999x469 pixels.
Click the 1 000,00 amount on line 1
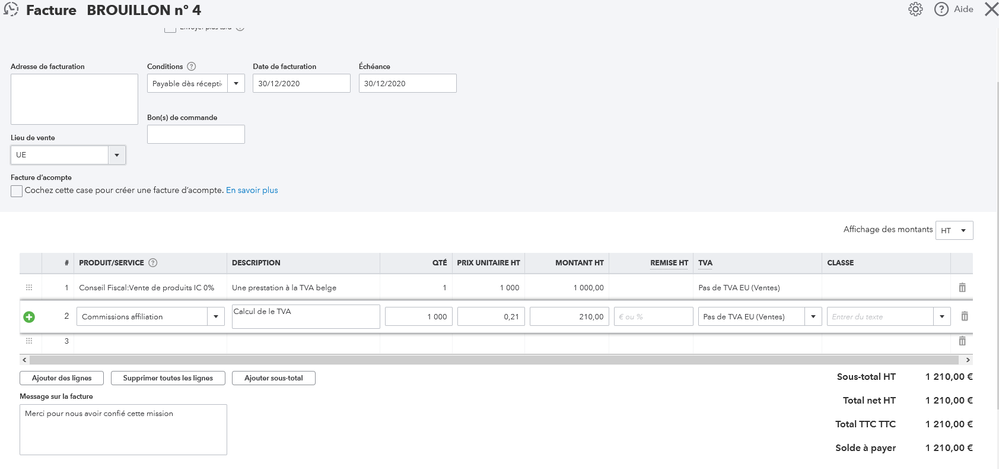coord(587,287)
